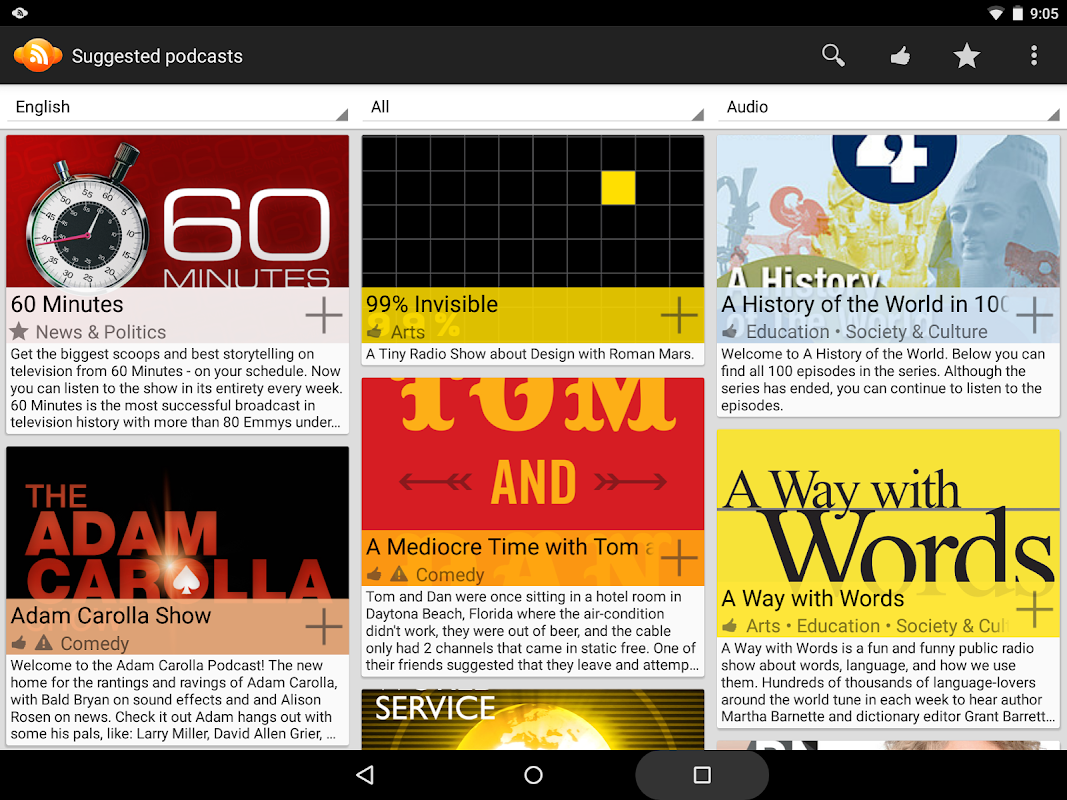Image resolution: width=1067 pixels, height=800 pixels.
Task: Tap explicit warning icon on A Mediocre Time
Action: pos(399,574)
